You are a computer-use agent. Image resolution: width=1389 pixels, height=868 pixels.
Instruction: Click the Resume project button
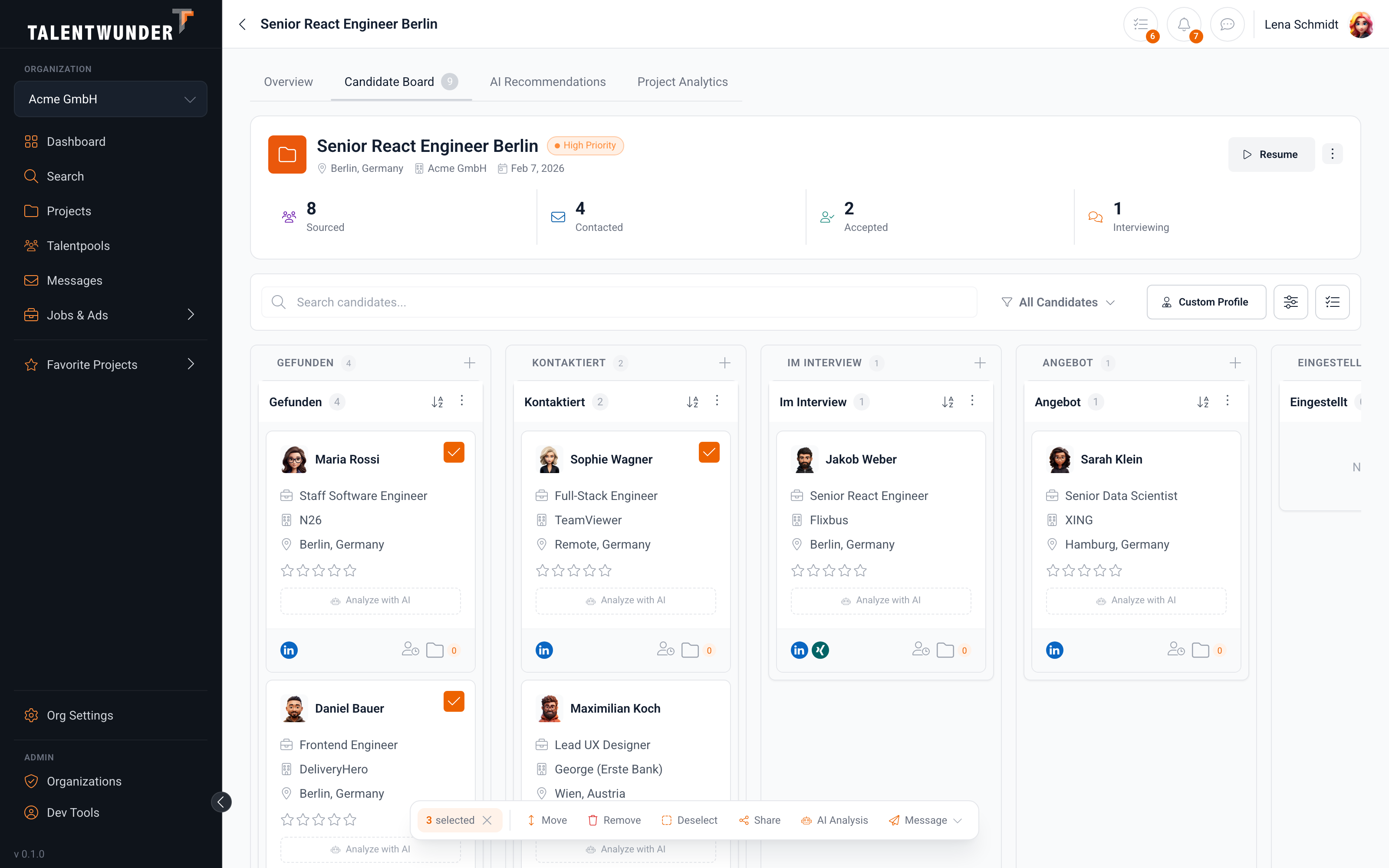(1271, 154)
